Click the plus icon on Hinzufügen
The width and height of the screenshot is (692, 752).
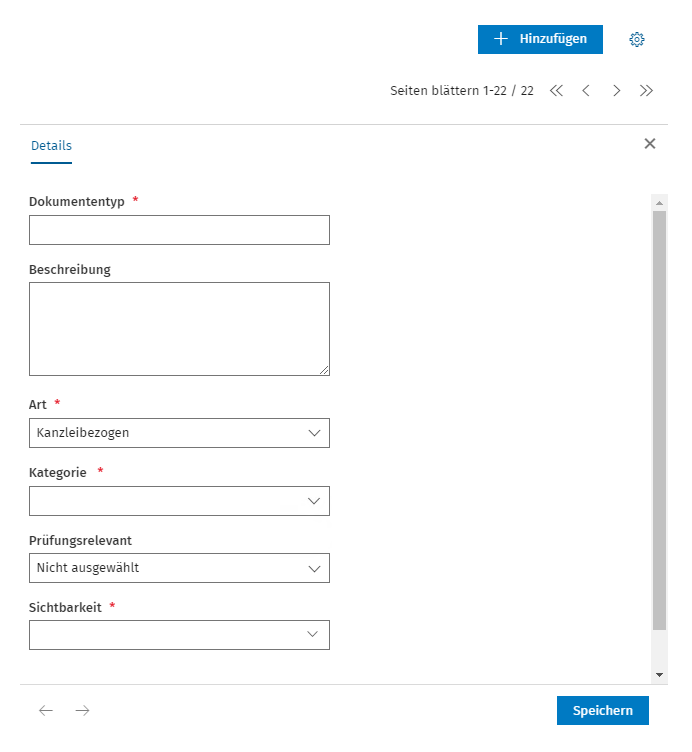click(501, 39)
